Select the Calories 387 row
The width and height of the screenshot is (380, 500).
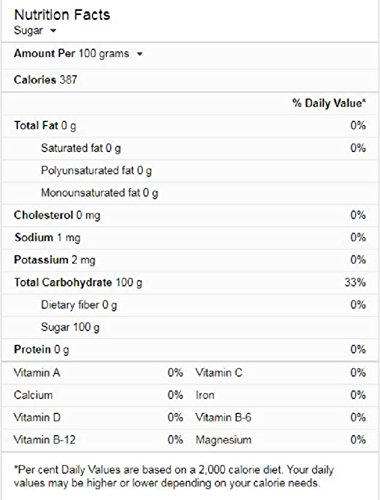[190, 80]
